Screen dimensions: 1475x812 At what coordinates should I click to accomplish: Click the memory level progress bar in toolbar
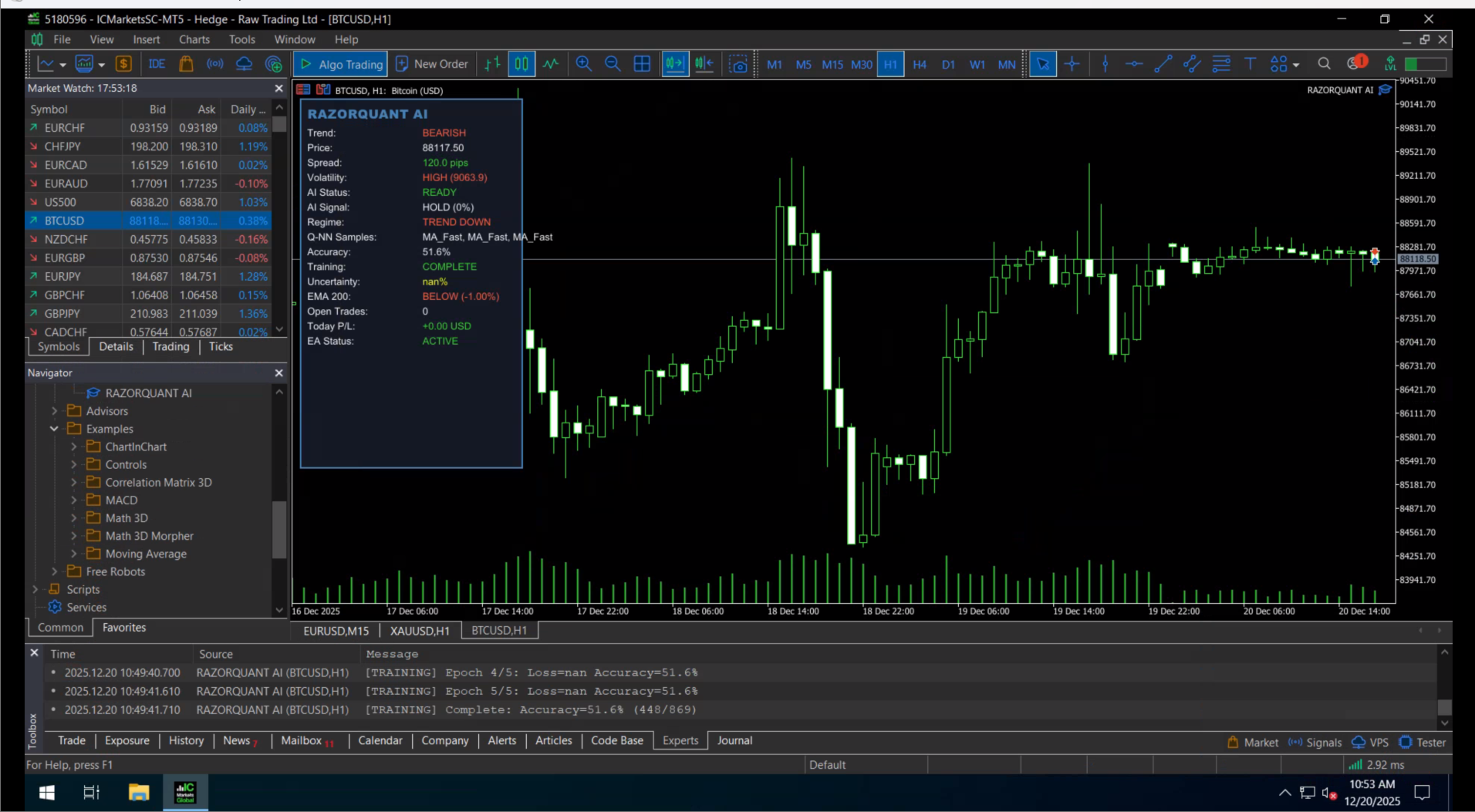[1426, 64]
